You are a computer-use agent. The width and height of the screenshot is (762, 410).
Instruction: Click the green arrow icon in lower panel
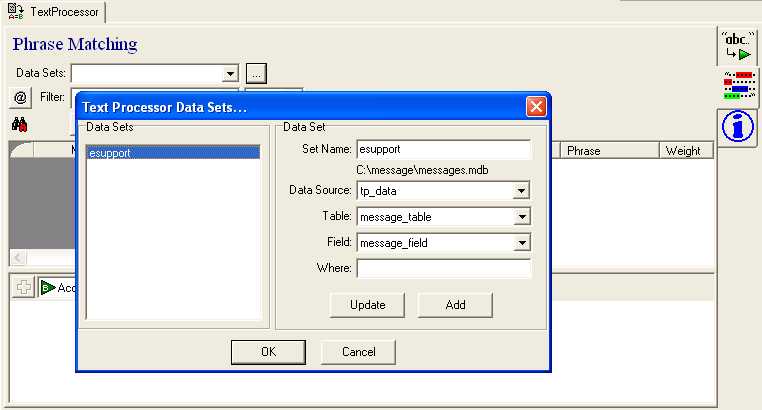click(46, 288)
